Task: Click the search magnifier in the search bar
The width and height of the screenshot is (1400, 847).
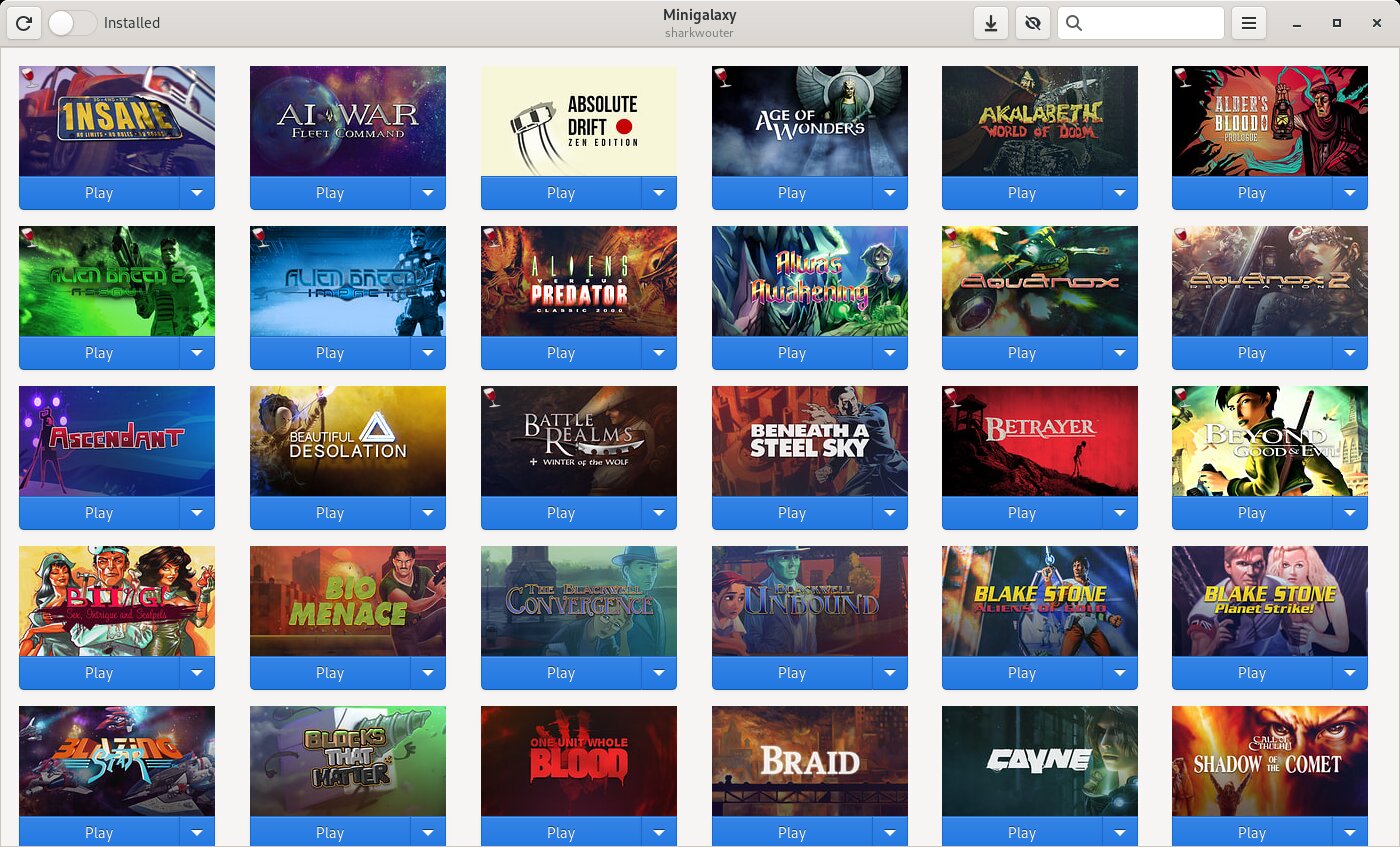Action: pos(1073,23)
